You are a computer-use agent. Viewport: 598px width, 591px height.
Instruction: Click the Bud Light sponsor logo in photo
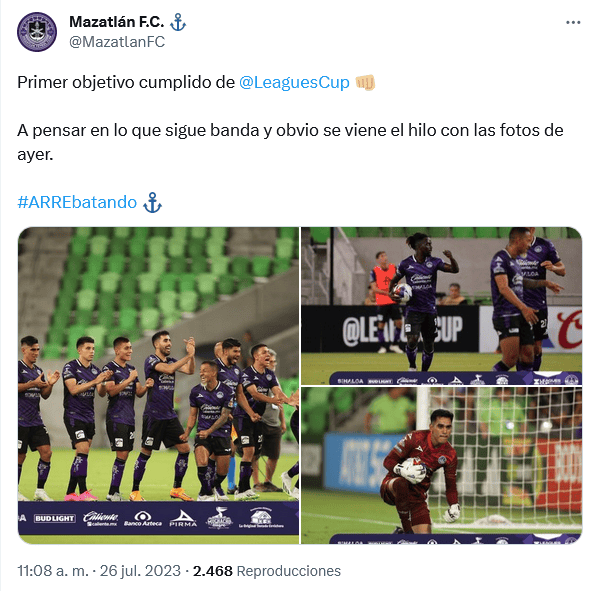(55, 519)
